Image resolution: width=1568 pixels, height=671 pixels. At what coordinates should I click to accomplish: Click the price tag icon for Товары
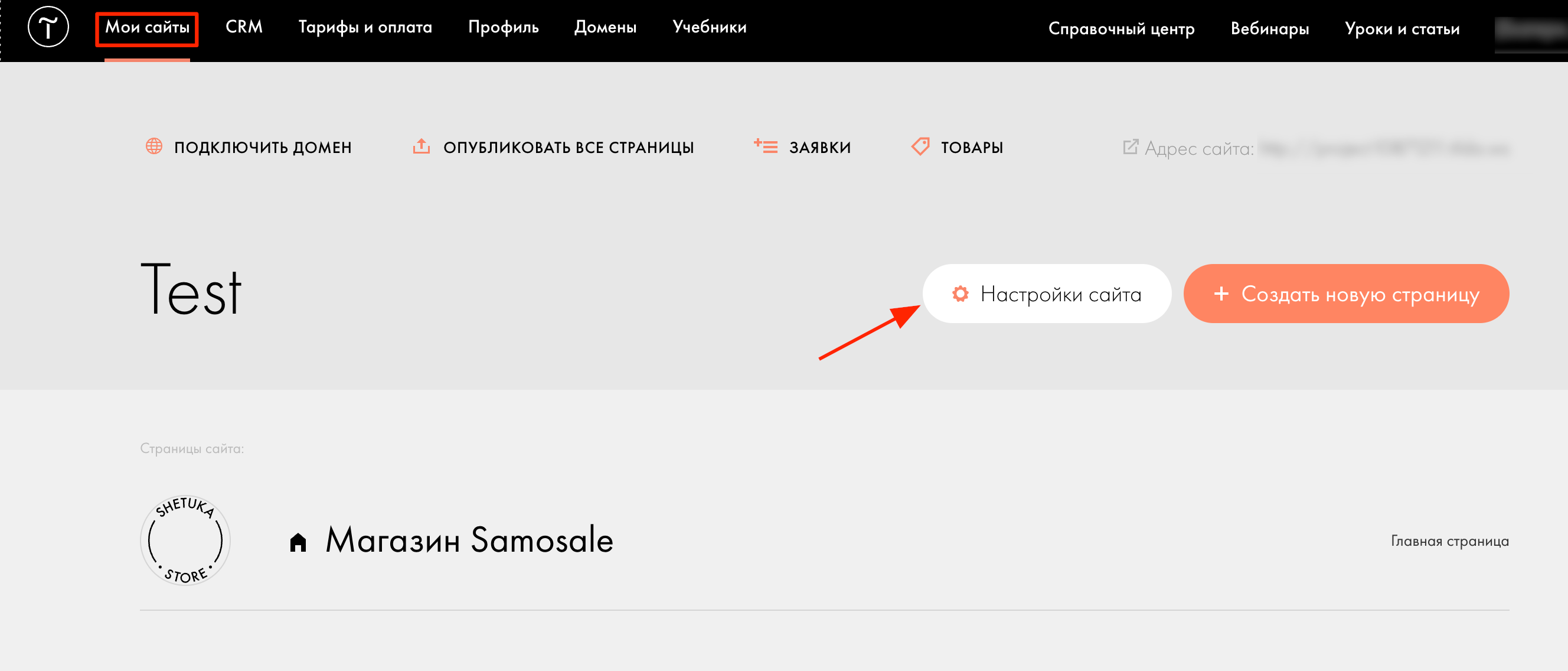pos(920,146)
